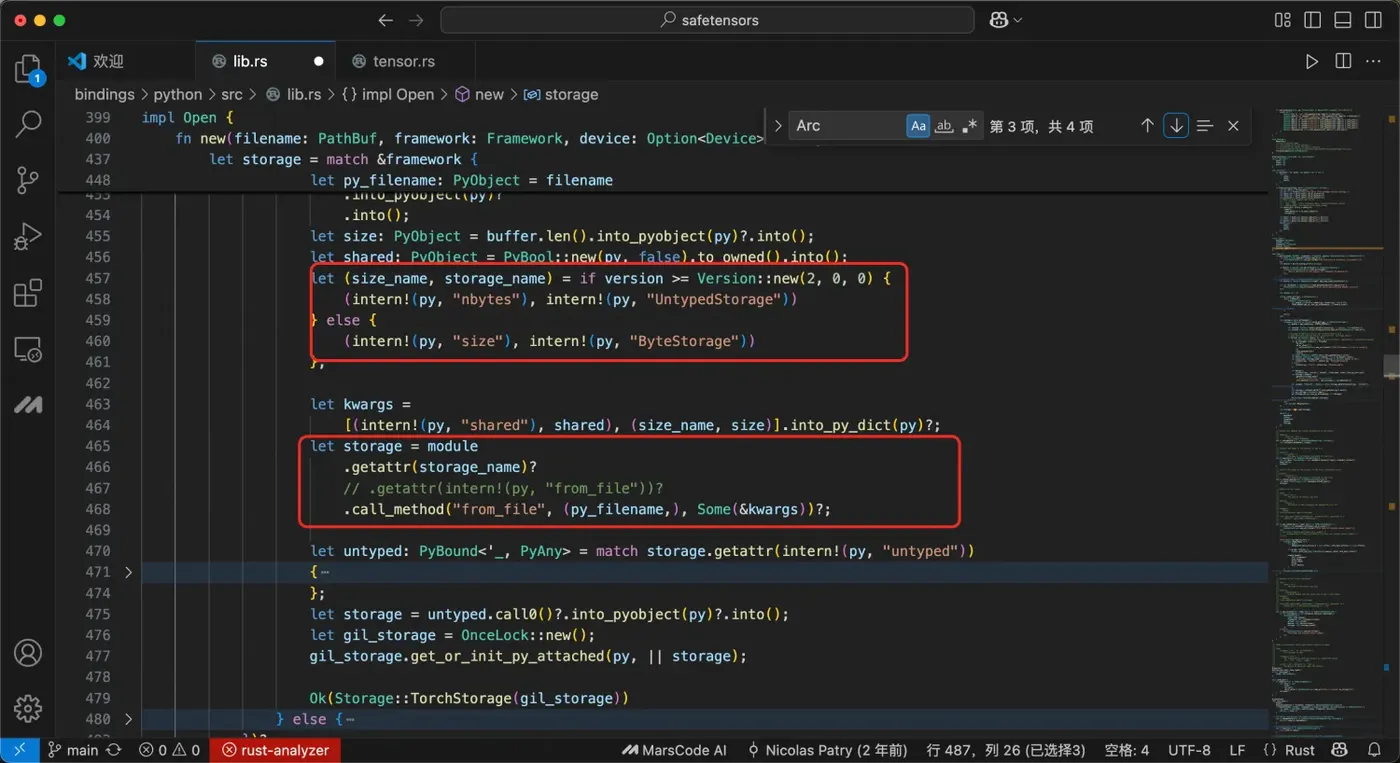Screen dimensions: 1400x763
Task: Click the rust-analyzer status item
Action: (275, 750)
